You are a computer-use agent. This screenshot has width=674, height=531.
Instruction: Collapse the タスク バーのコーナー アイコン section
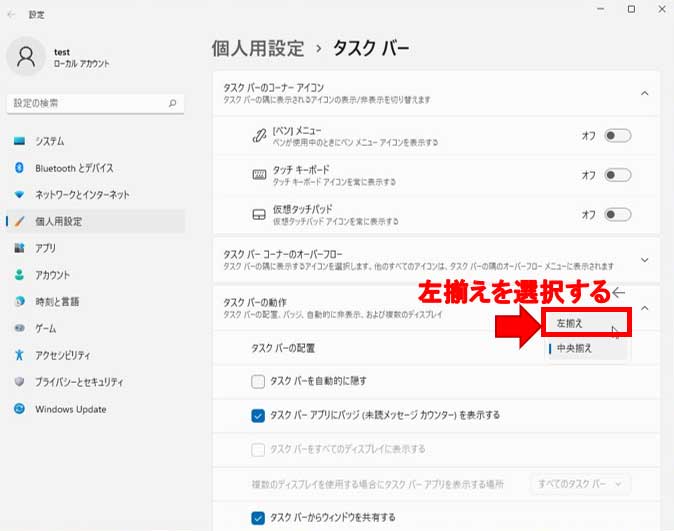coord(644,93)
